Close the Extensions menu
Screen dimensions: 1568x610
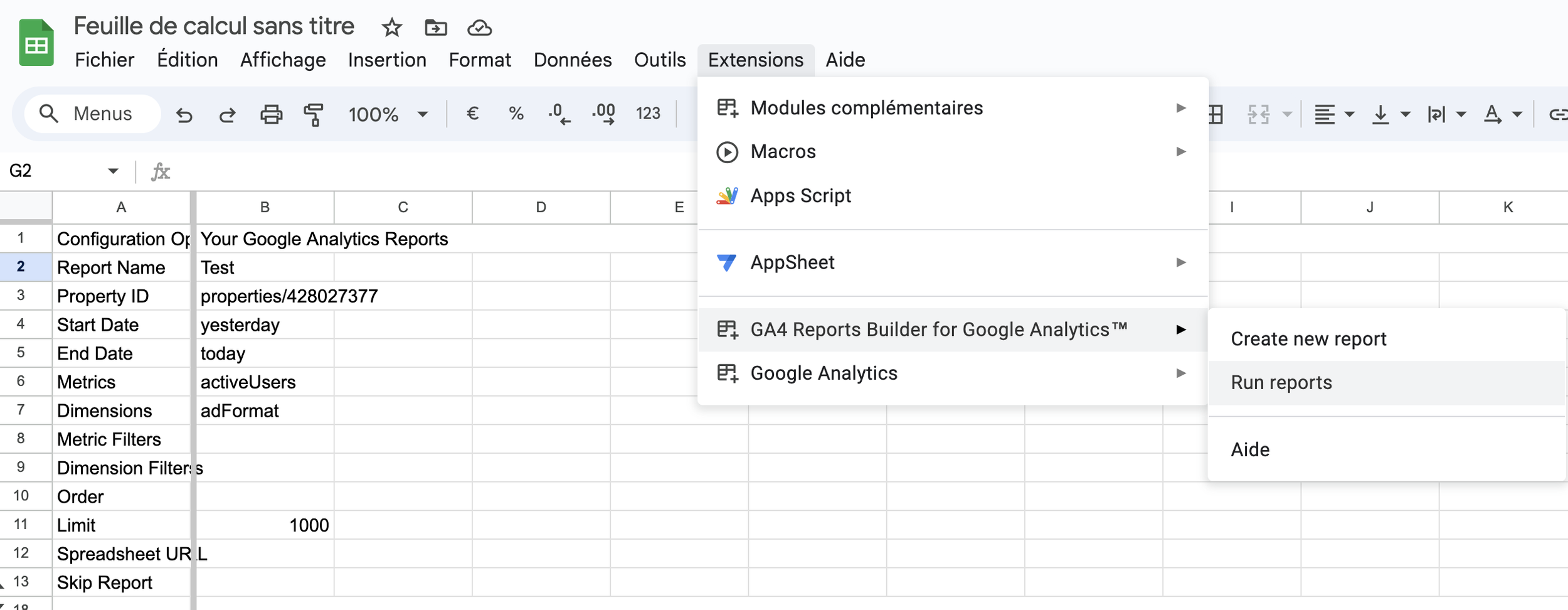click(756, 60)
